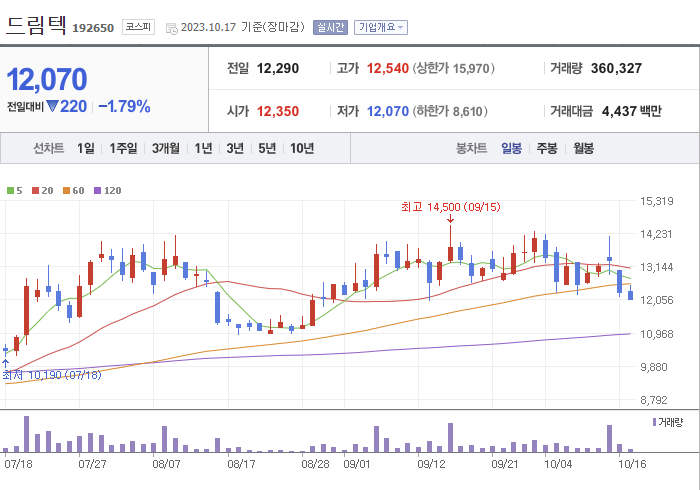This screenshot has height=490, width=700.
Task: Click the purple 거래량 volume legend swatch
Action: point(654,422)
